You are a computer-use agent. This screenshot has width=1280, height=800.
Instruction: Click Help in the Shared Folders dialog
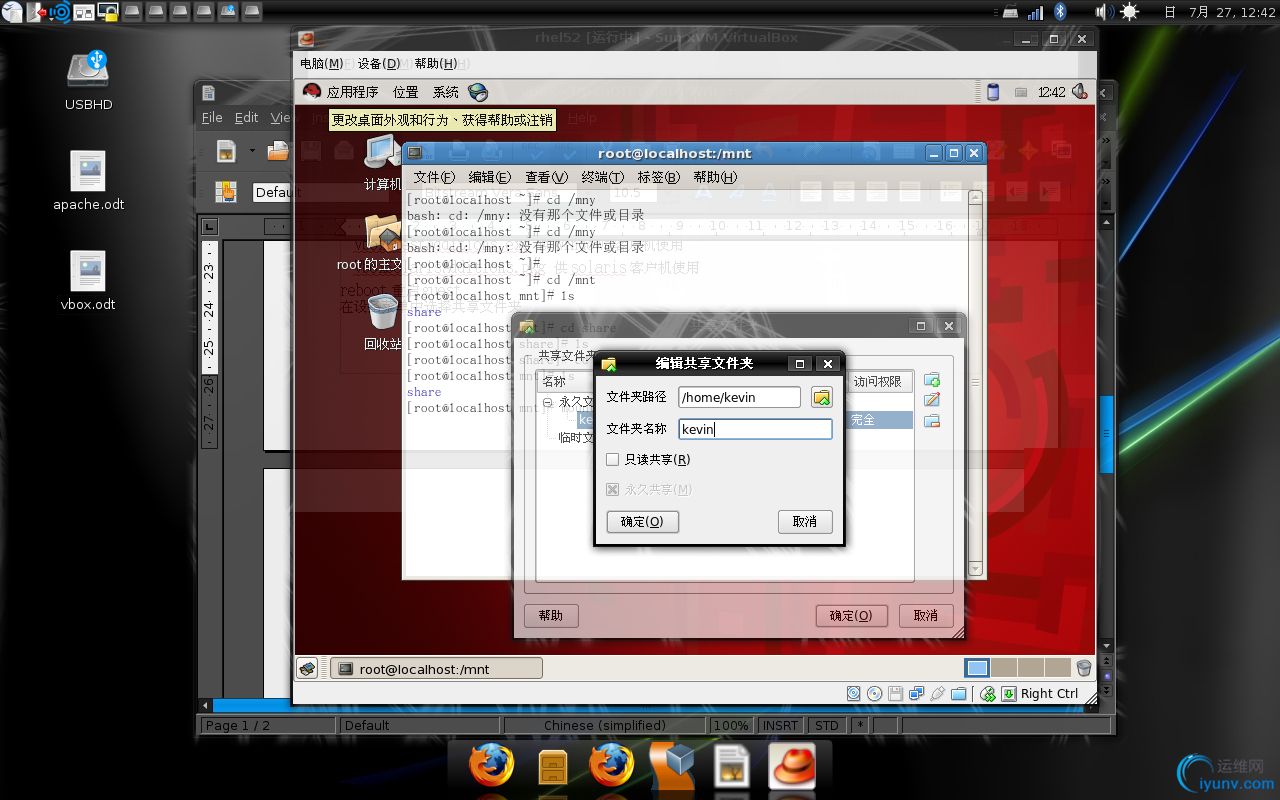click(x=551, y=616)
